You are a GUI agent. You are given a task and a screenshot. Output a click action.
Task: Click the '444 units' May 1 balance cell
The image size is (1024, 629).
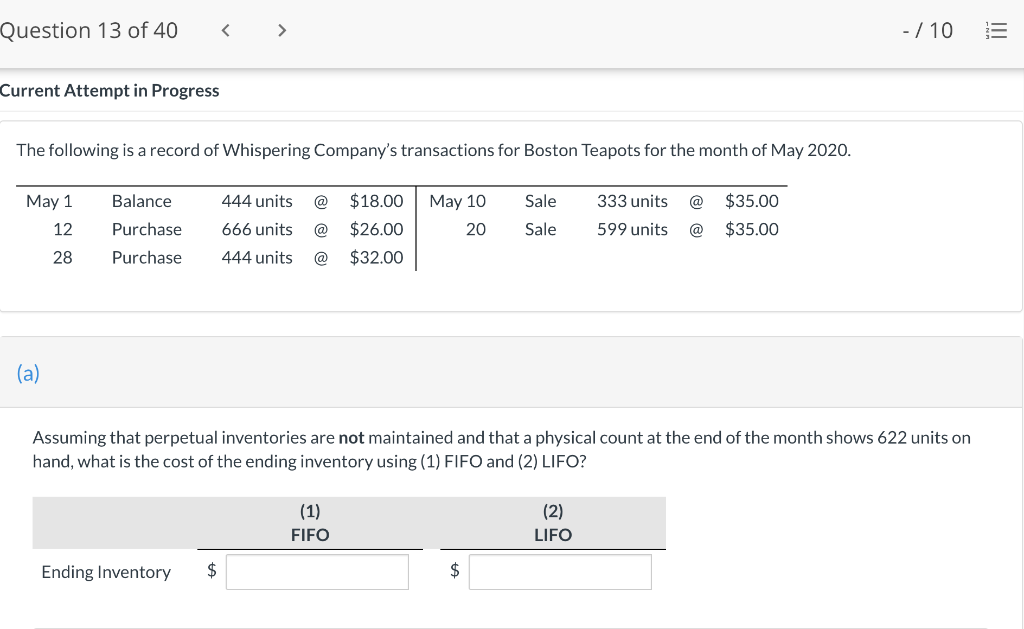click(x=257, y=201)
